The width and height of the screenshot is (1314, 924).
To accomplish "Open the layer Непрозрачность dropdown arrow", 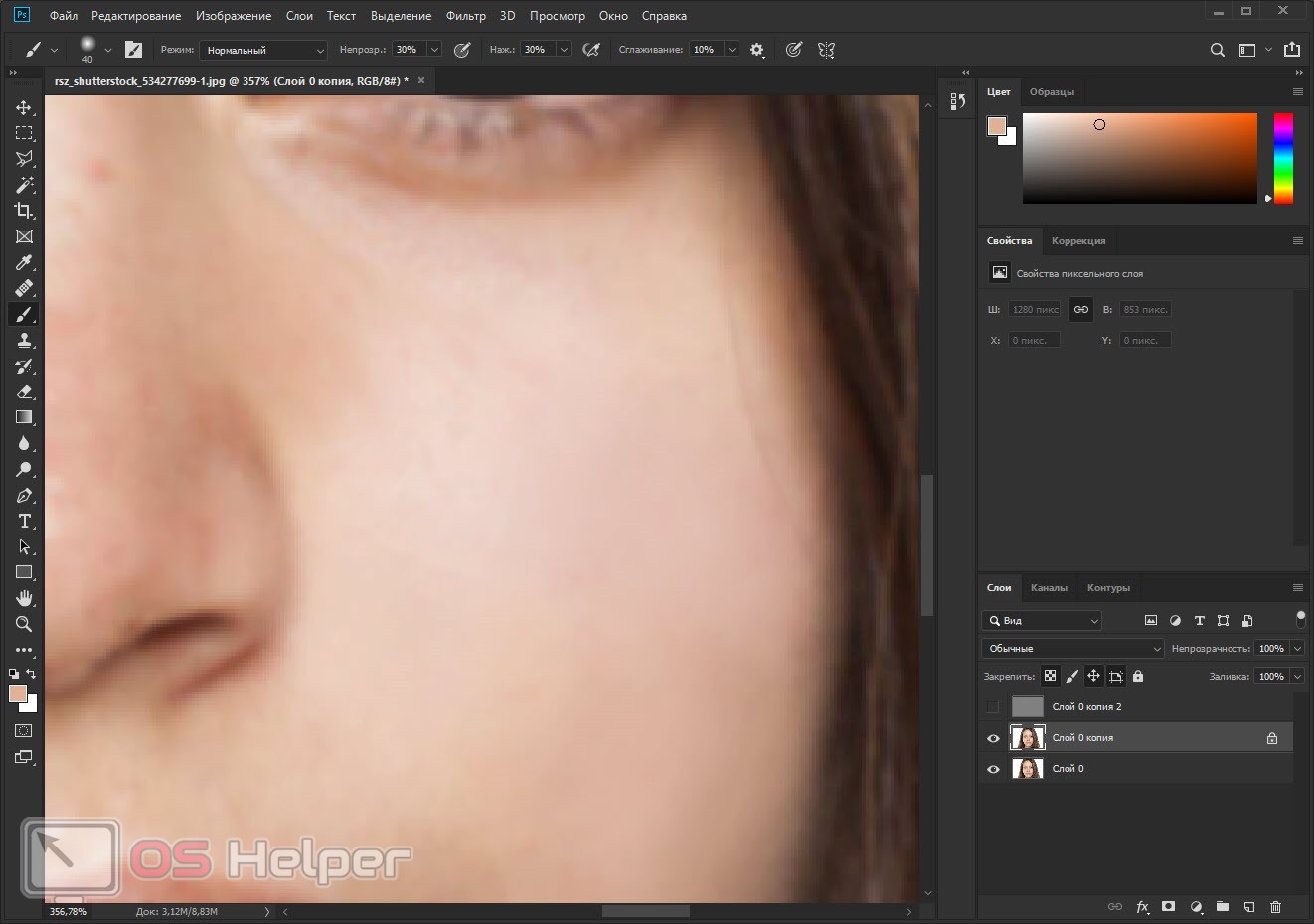I will coord(1297,648).
